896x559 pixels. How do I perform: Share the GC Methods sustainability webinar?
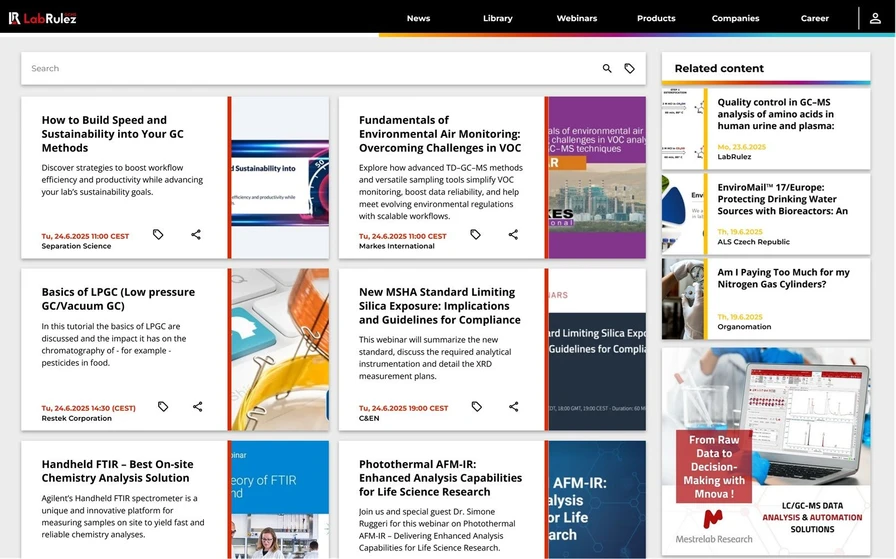tap(196, 234)
